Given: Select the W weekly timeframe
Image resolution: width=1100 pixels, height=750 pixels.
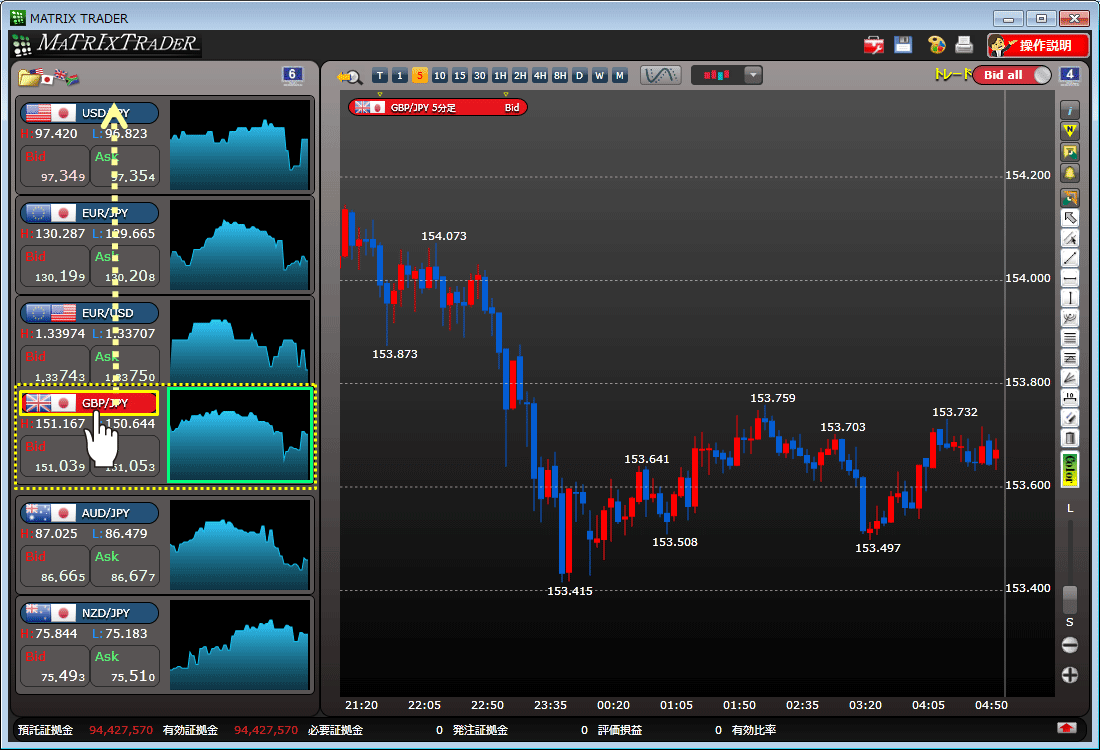Looking at the screenshot, I should pos(599,76).
